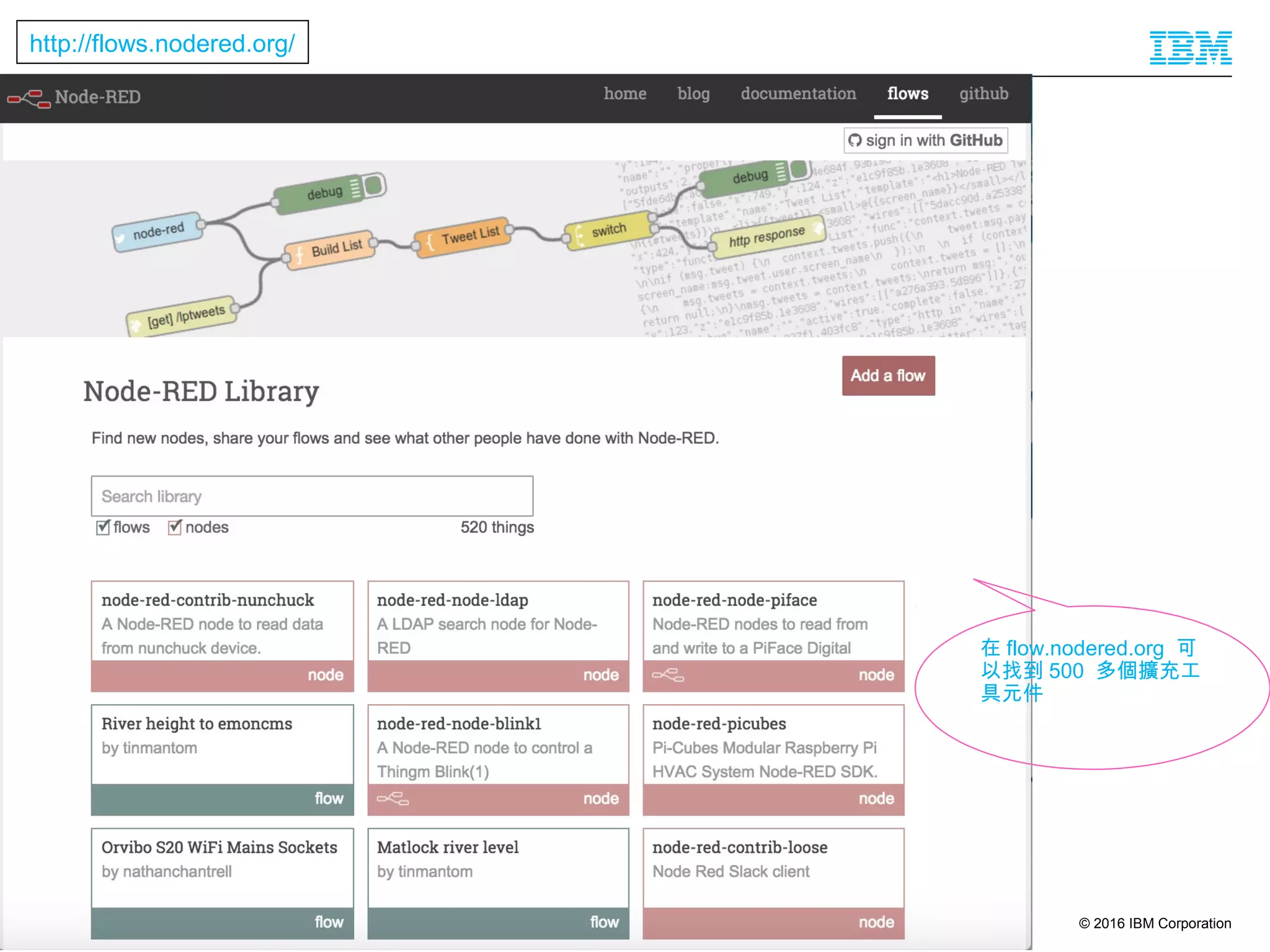Screen dimensions: 1270x952
Task: Click the Node-RED brand title
Action: point(98,97)
